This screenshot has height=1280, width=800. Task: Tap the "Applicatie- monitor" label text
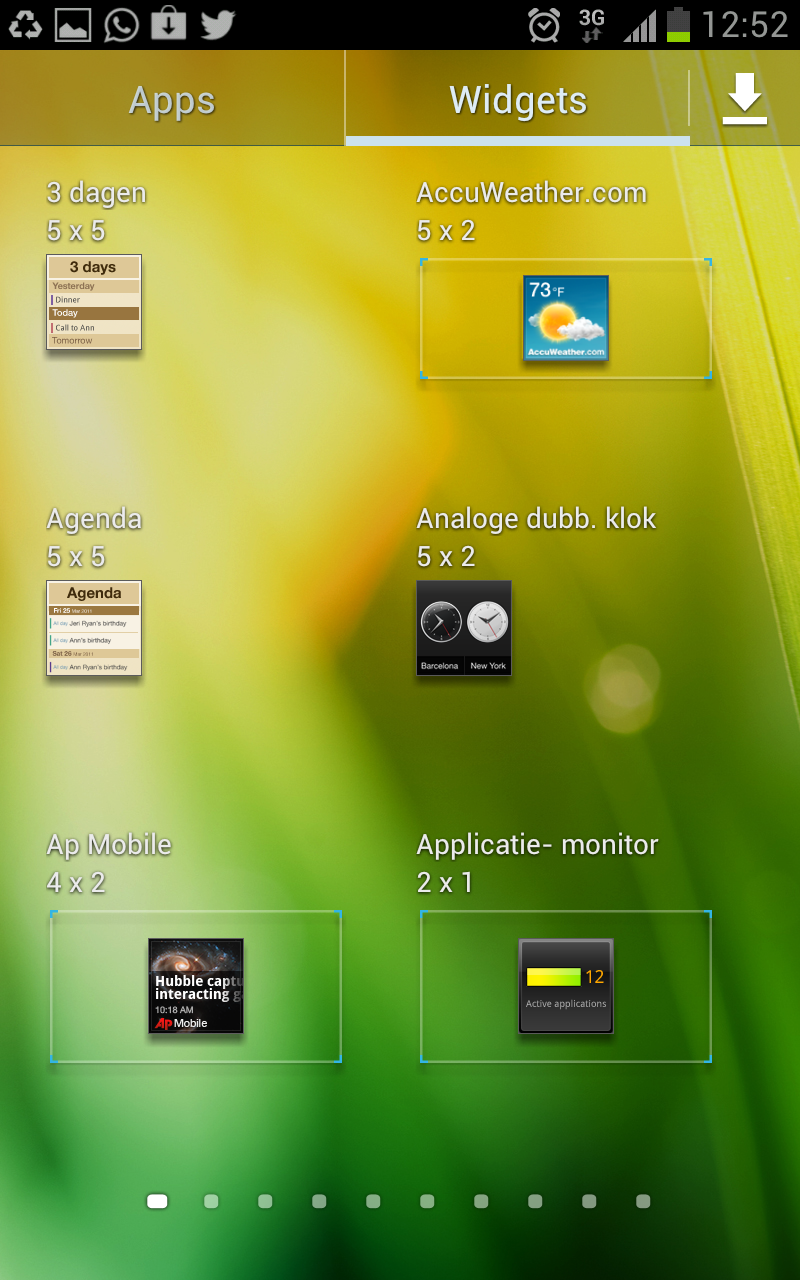(537, 845)
